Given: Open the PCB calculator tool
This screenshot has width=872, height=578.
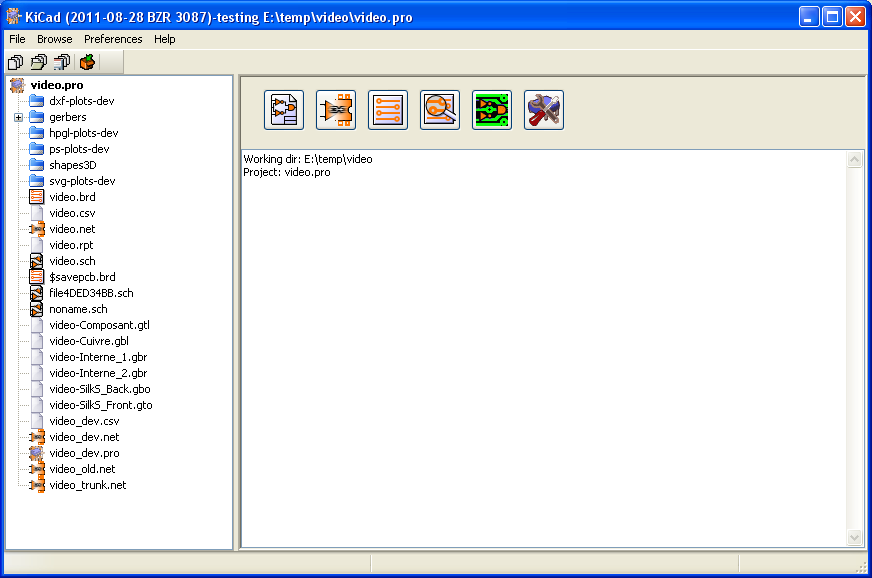Looking at the screenshot, I should [x=544, y=110].
